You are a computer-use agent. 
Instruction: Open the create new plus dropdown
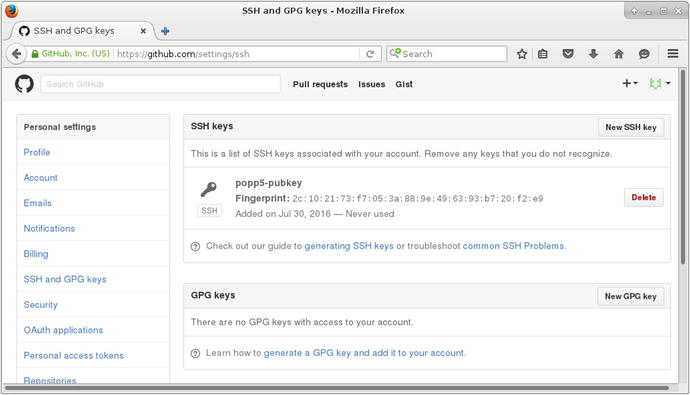(x=630, y=83)
